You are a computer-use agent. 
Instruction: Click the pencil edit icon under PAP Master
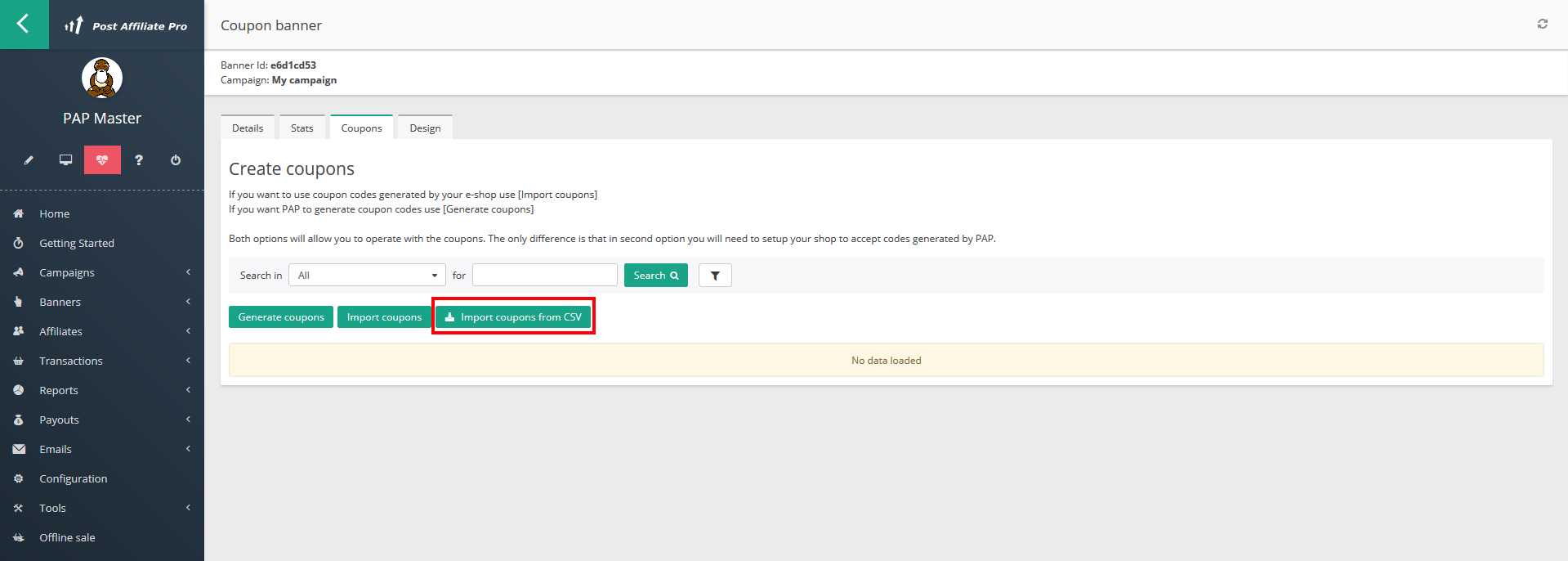(x=29, y=160)
